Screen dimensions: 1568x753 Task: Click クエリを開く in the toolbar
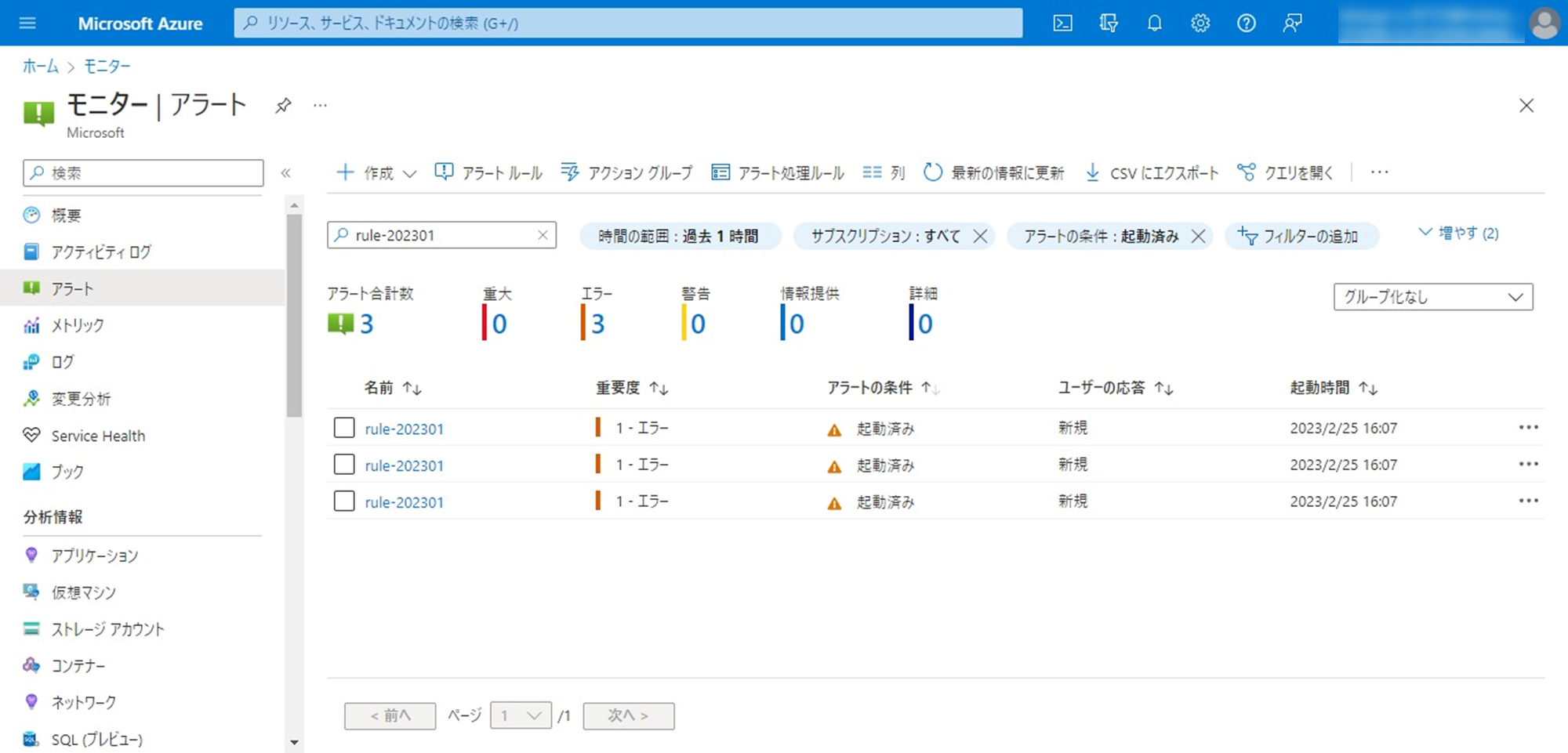click(x=1285, y=173)
